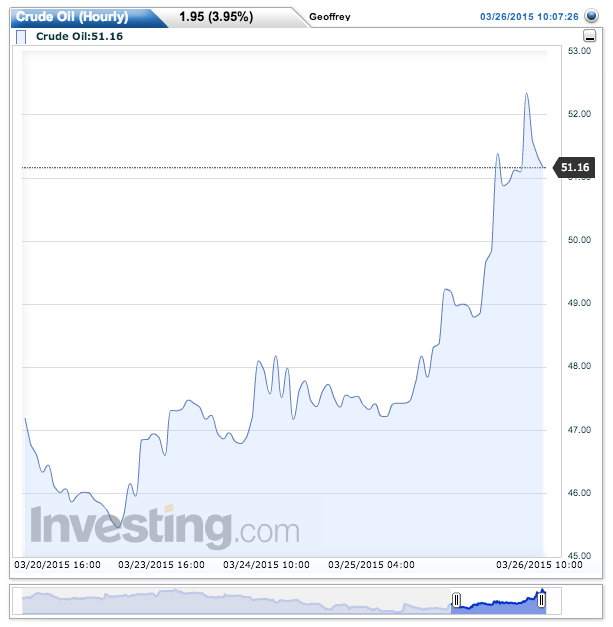
Task: Click the right range handle in the navigator
Action: (542, 600)
